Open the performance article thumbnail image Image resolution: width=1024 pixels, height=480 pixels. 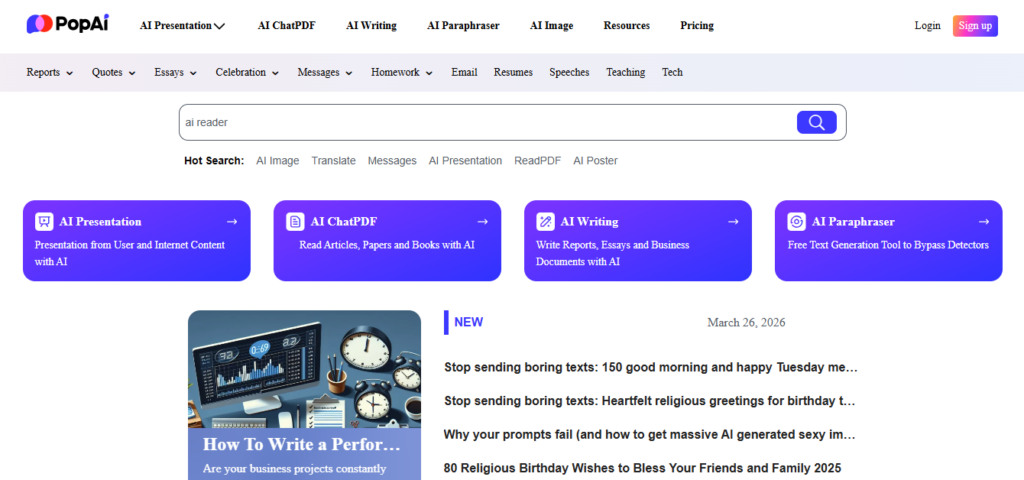pyautogui.click(x=304, y=369)
